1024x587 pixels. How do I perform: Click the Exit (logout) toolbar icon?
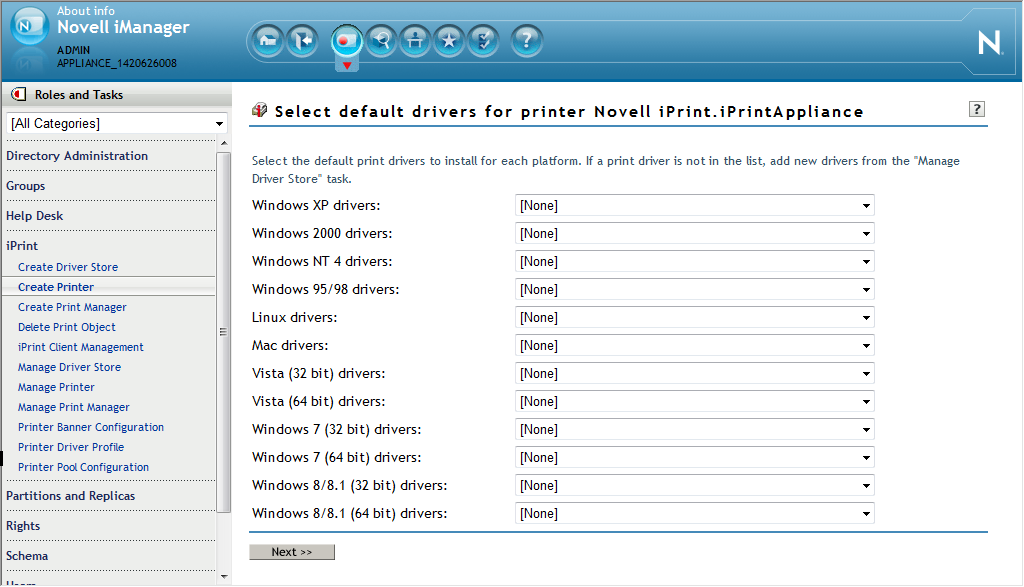pos(302,41)
